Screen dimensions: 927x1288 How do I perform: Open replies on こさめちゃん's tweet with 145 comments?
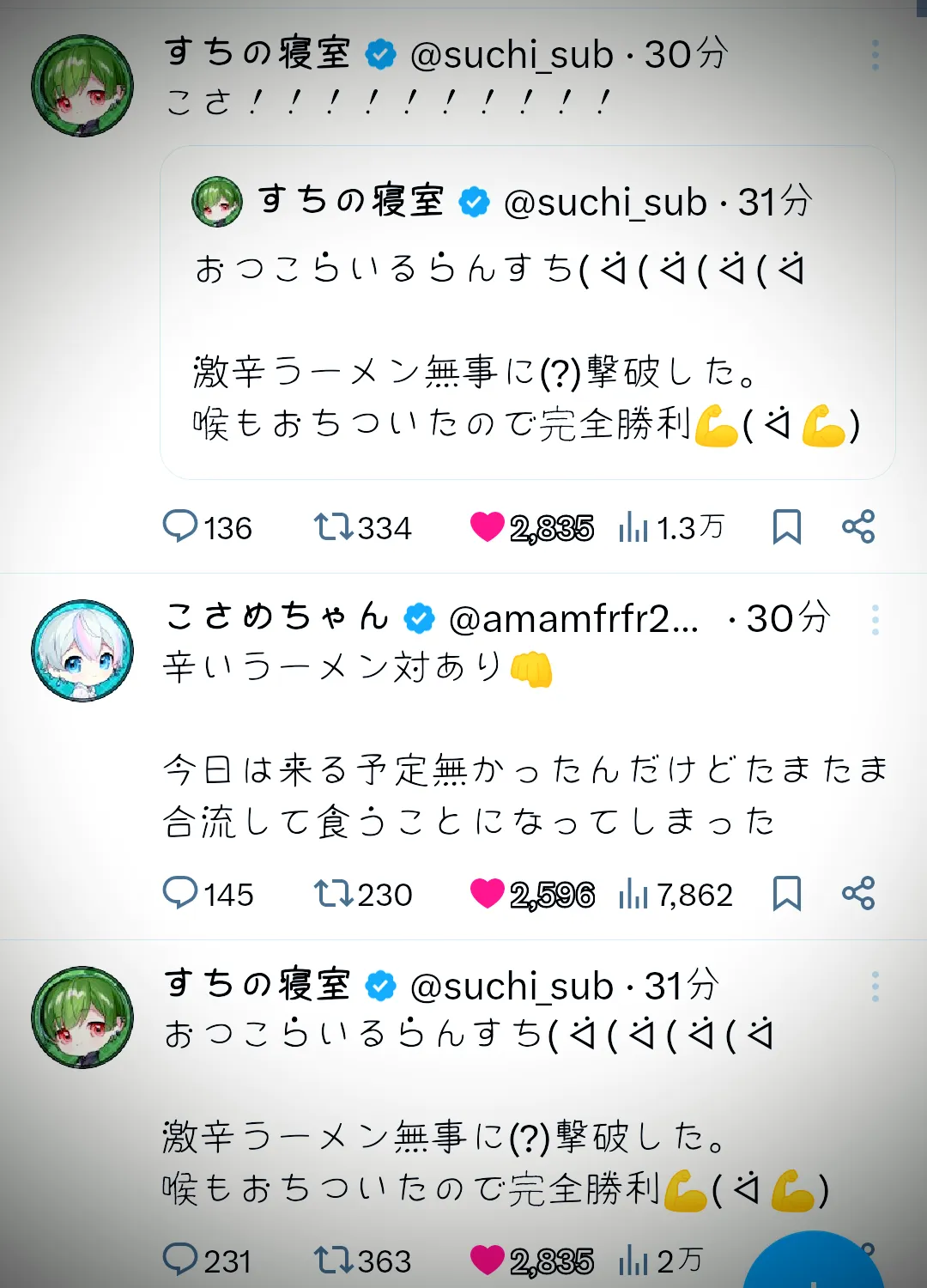208,894
